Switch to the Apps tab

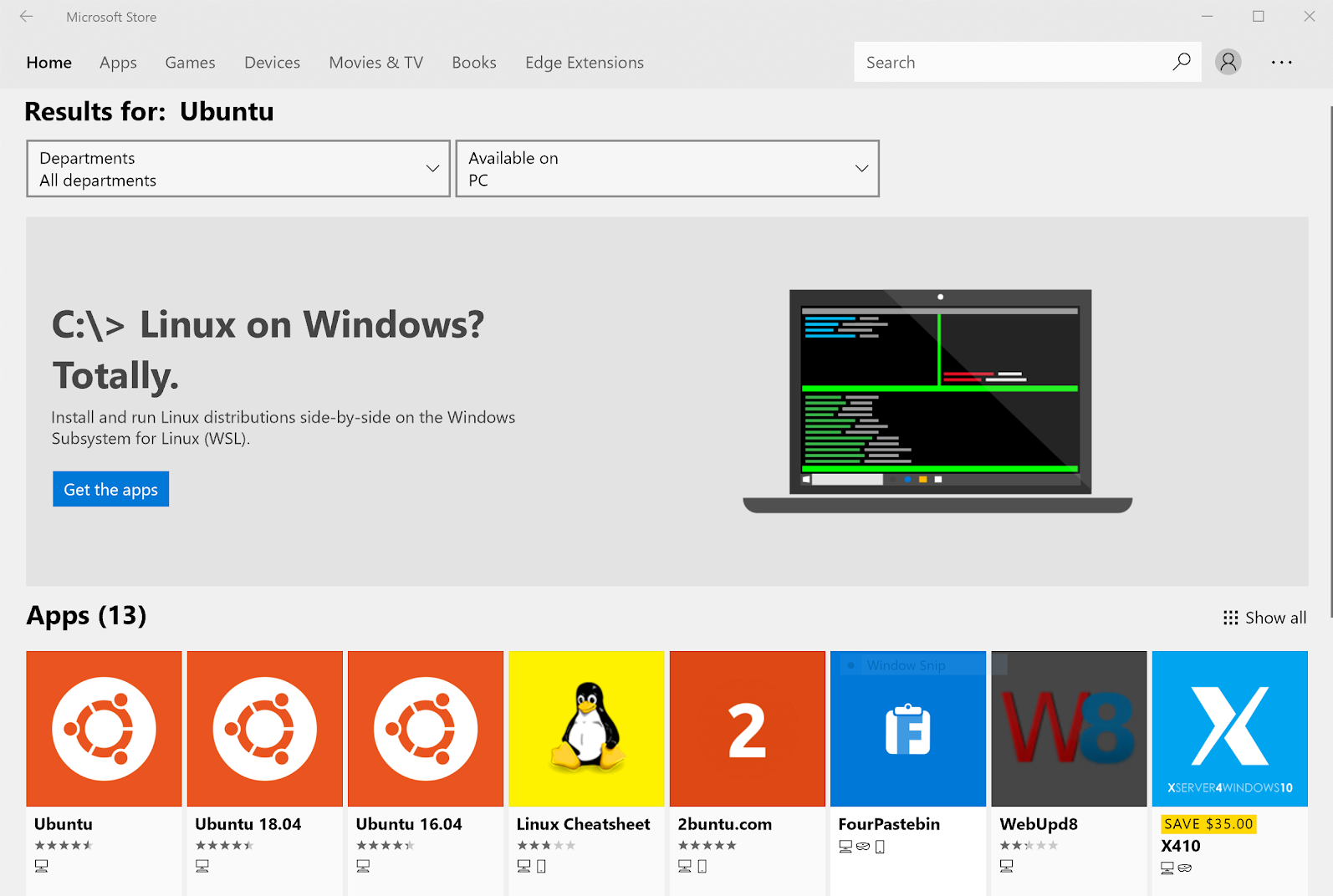coord(118,63)
